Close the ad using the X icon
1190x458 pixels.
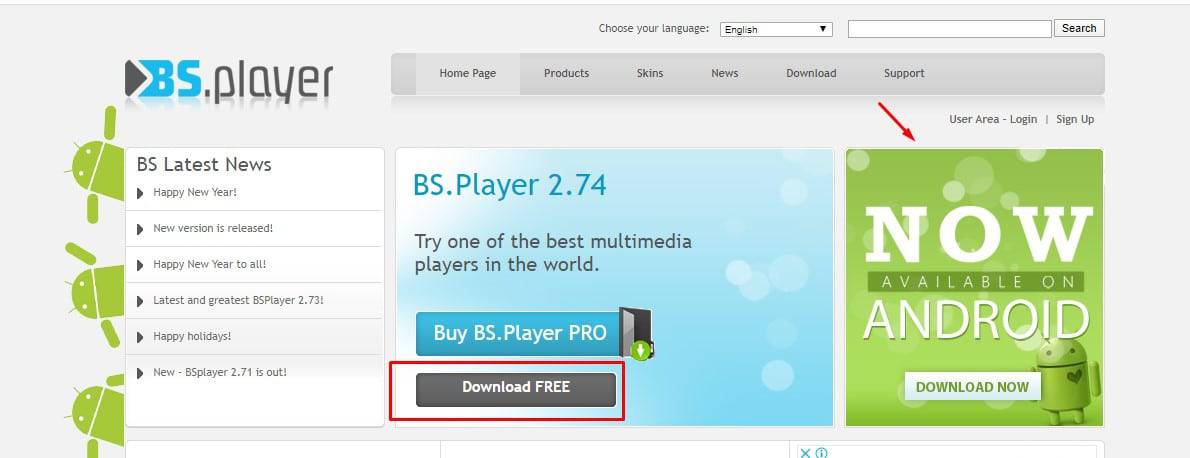pos(805,453)
